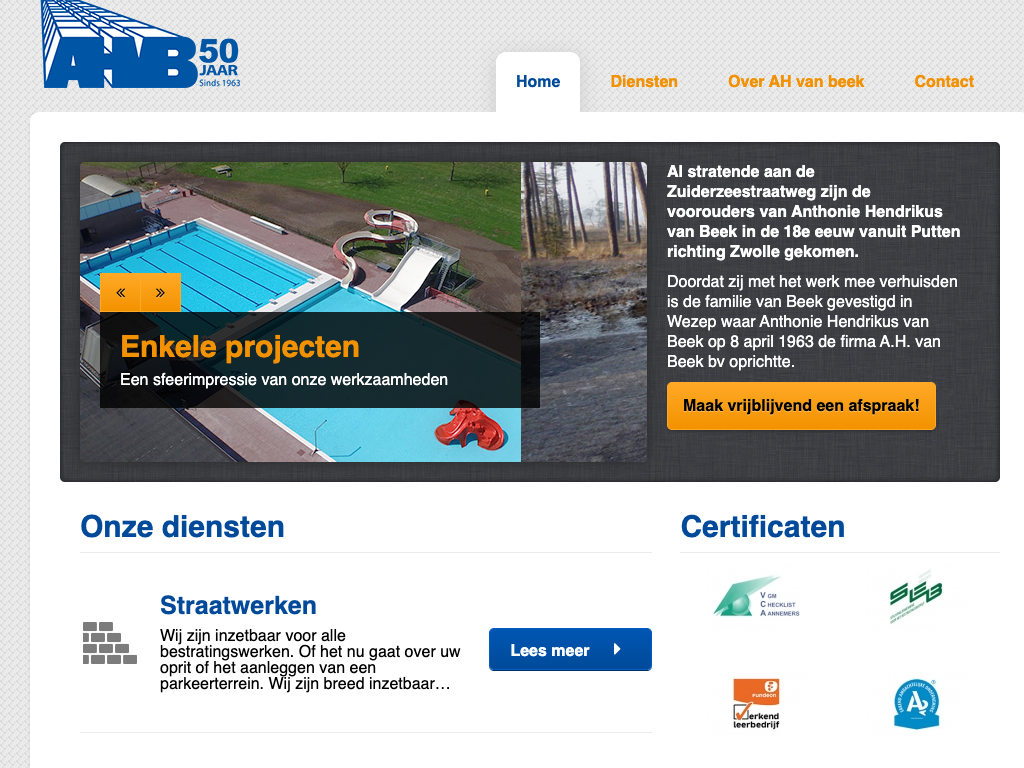1024x768 pixels.
Task: Click the swimming pool slideshow image
Action: coord(300,230)
